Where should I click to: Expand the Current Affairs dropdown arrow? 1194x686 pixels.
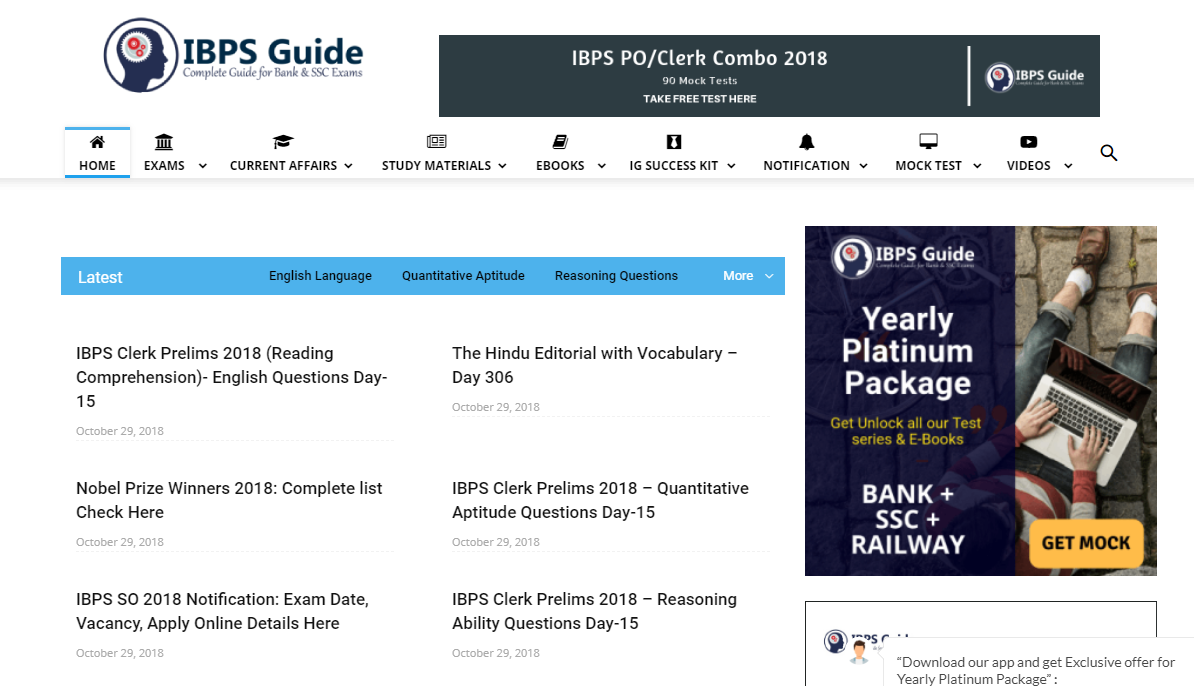(349, 166)
